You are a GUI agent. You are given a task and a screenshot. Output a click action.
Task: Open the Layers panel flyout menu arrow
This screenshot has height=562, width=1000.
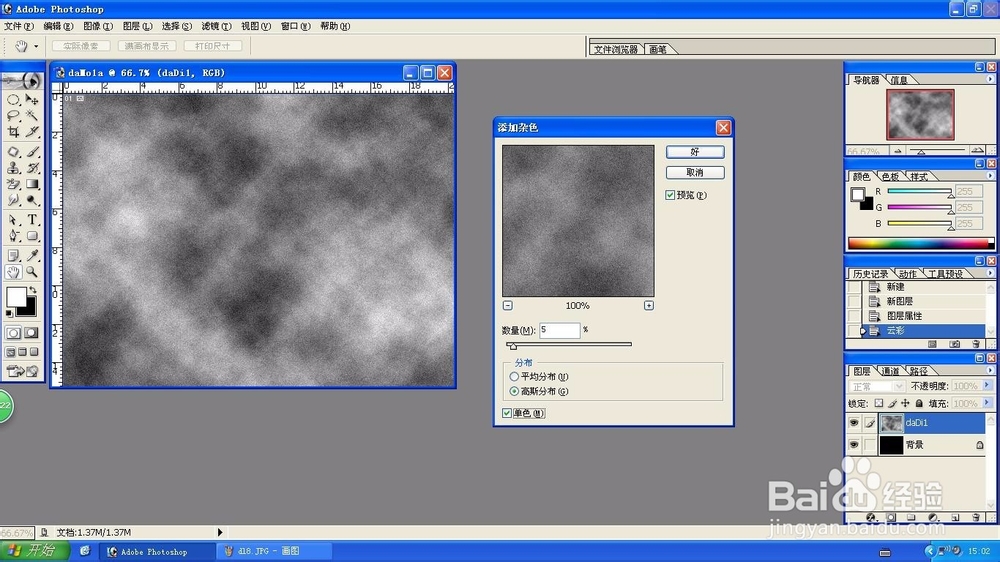[x=990, y=371]
